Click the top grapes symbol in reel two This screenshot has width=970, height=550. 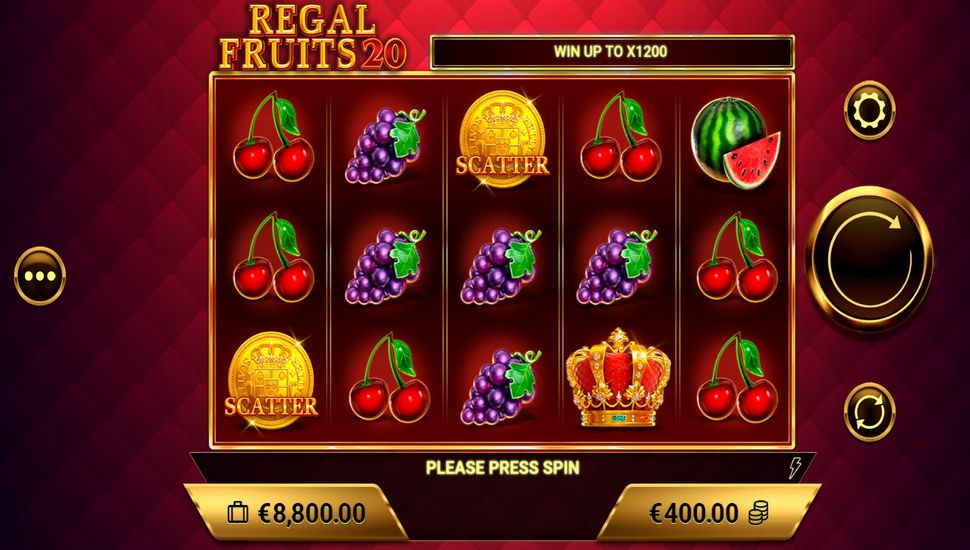coord(386,146)
